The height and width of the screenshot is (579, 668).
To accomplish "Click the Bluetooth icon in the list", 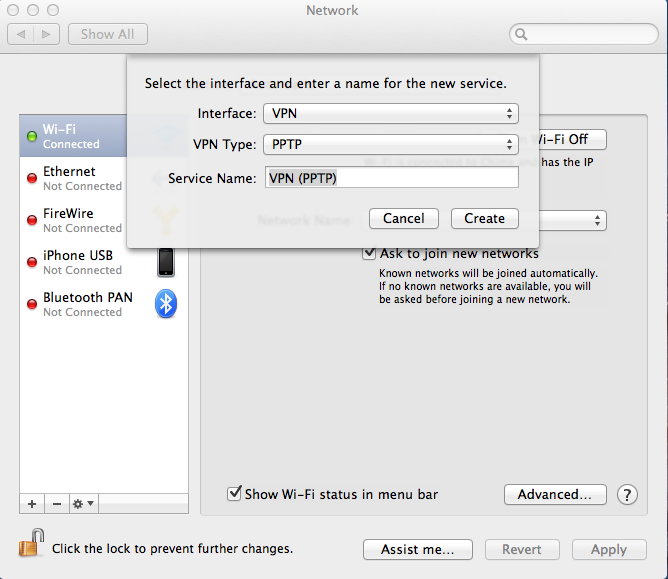I will [x=166, y=304].
